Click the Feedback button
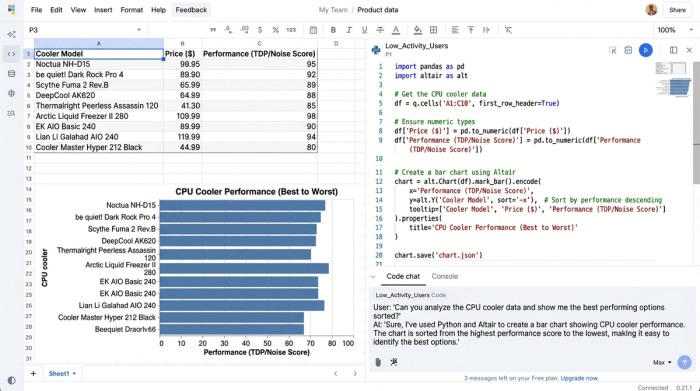The height and width of the screenshot is (391, 700). point(191,10)
